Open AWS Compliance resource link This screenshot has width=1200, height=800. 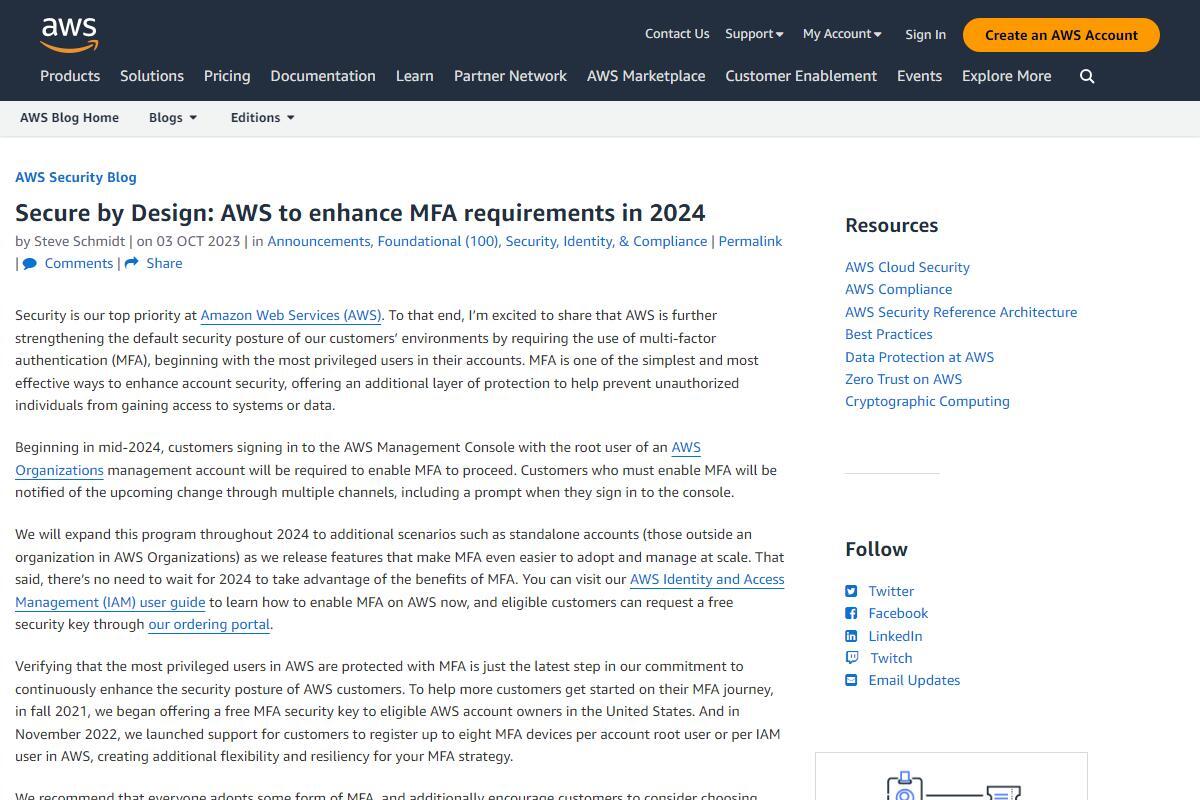(898, 289)
